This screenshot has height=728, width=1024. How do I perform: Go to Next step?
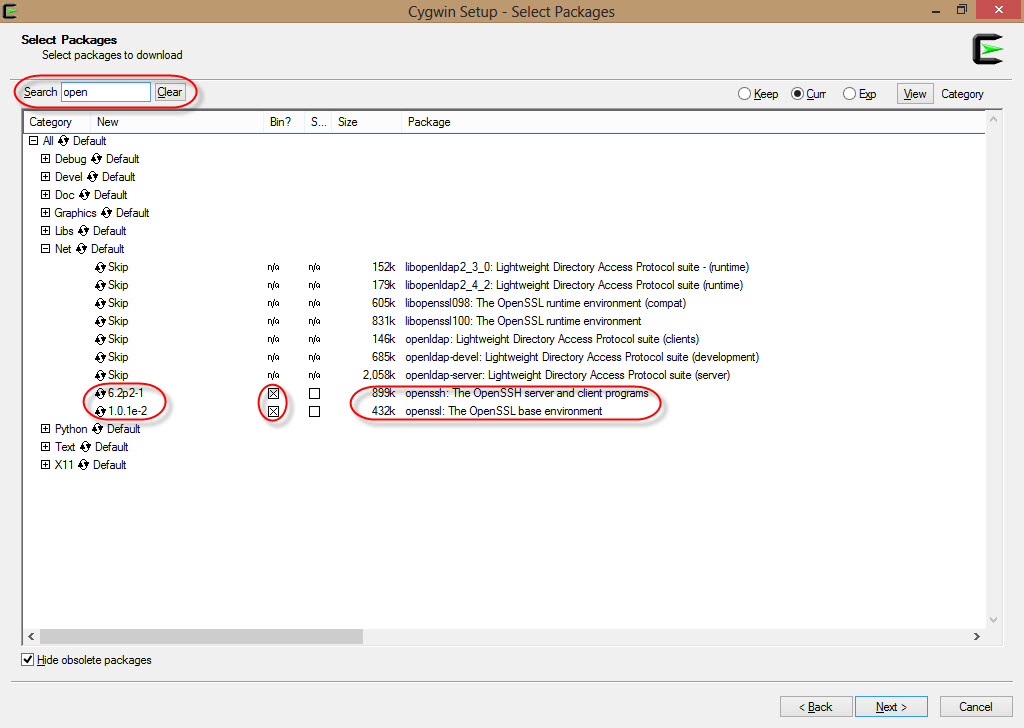coord(891,706)
